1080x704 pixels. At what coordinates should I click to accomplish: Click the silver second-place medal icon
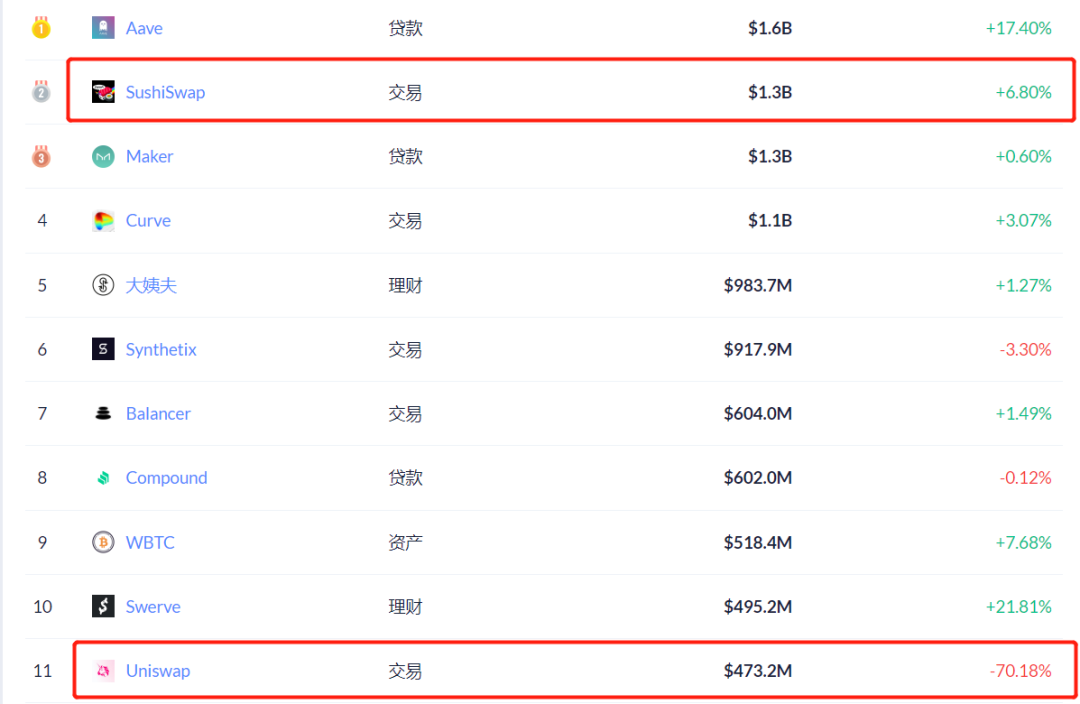41,92
